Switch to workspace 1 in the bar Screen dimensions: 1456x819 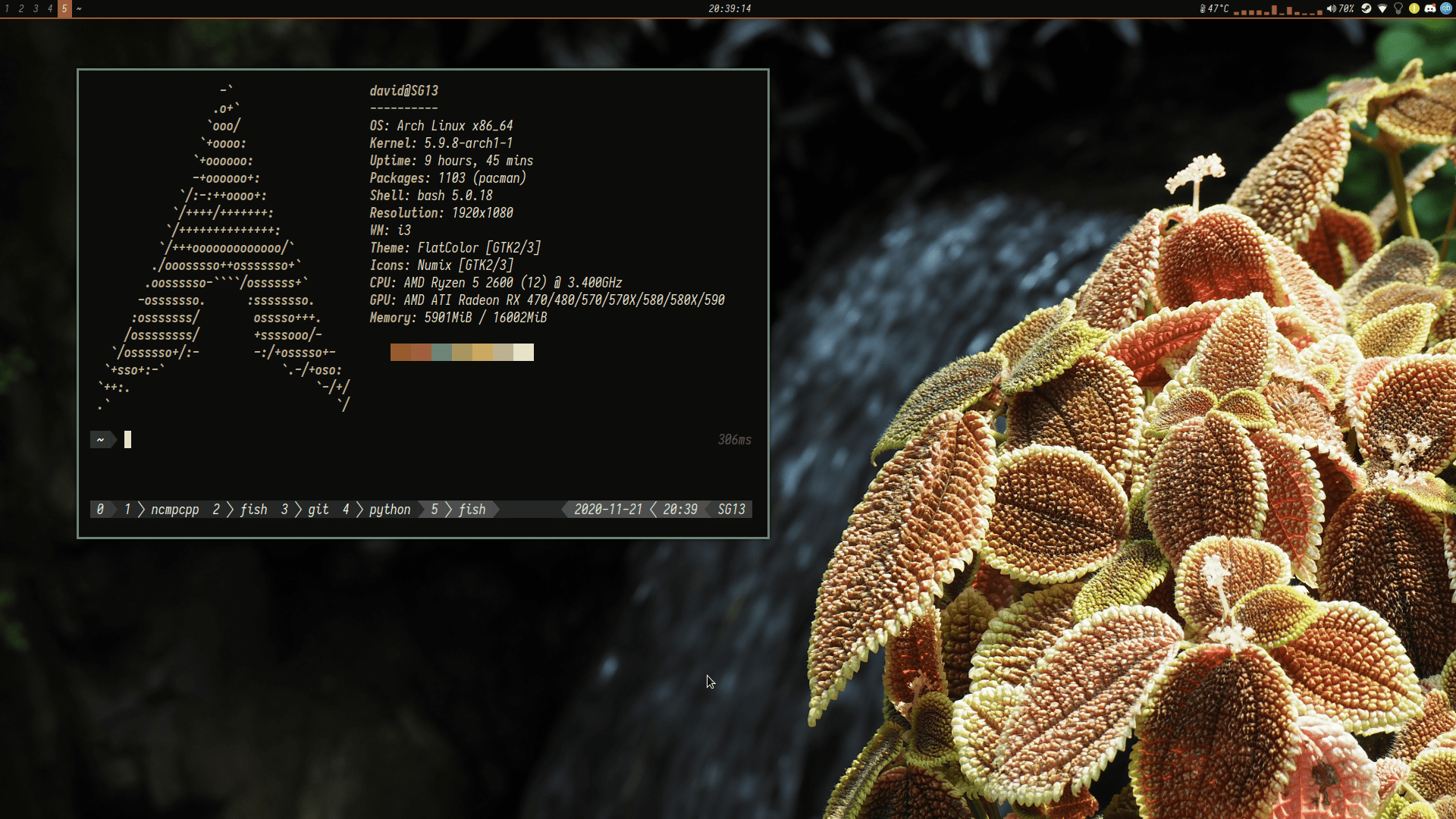point(7,8)
